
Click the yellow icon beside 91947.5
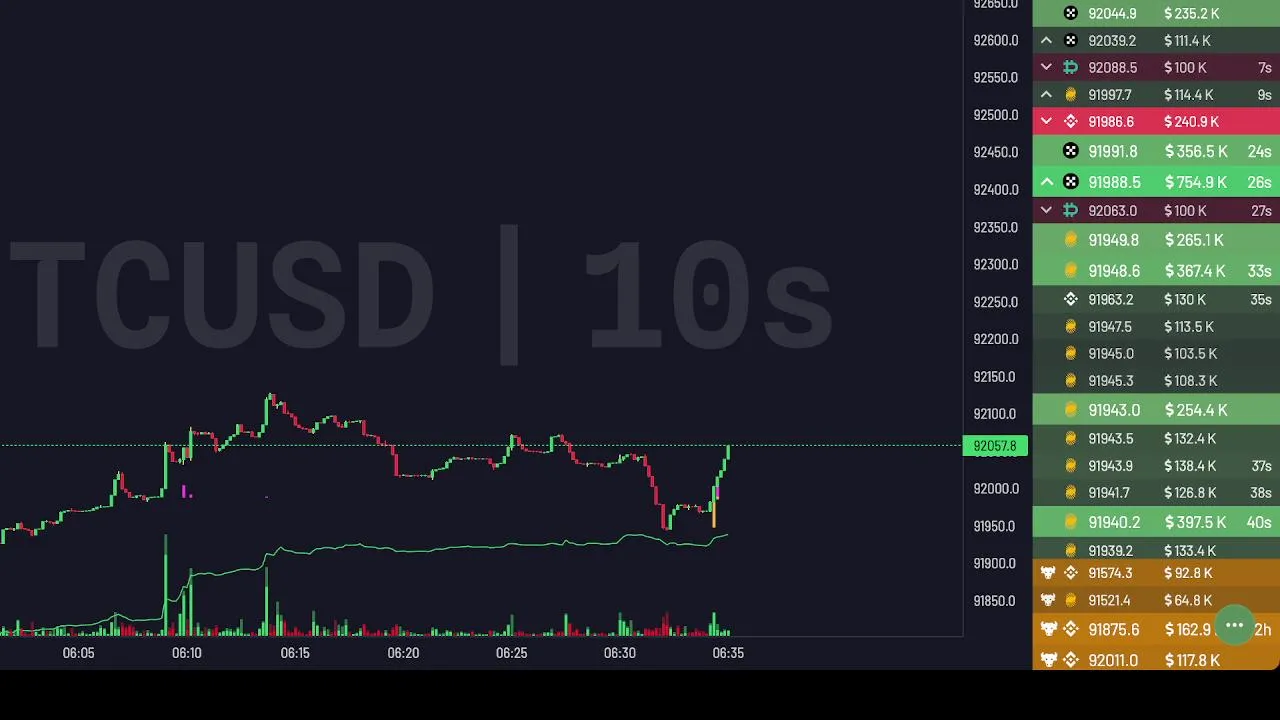(1071, 327)
